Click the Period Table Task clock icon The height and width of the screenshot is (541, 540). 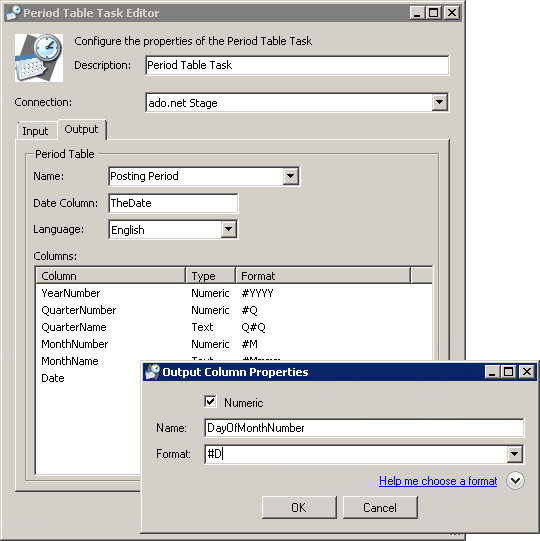[39, 58]
